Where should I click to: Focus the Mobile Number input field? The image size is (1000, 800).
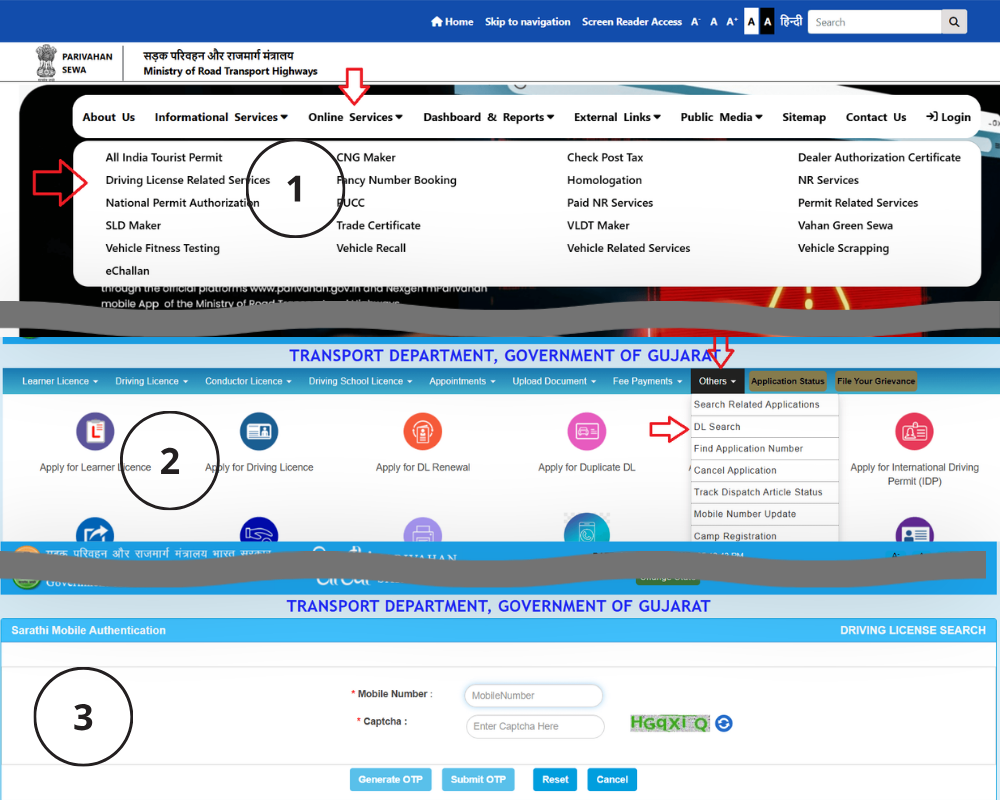point(534,695)
